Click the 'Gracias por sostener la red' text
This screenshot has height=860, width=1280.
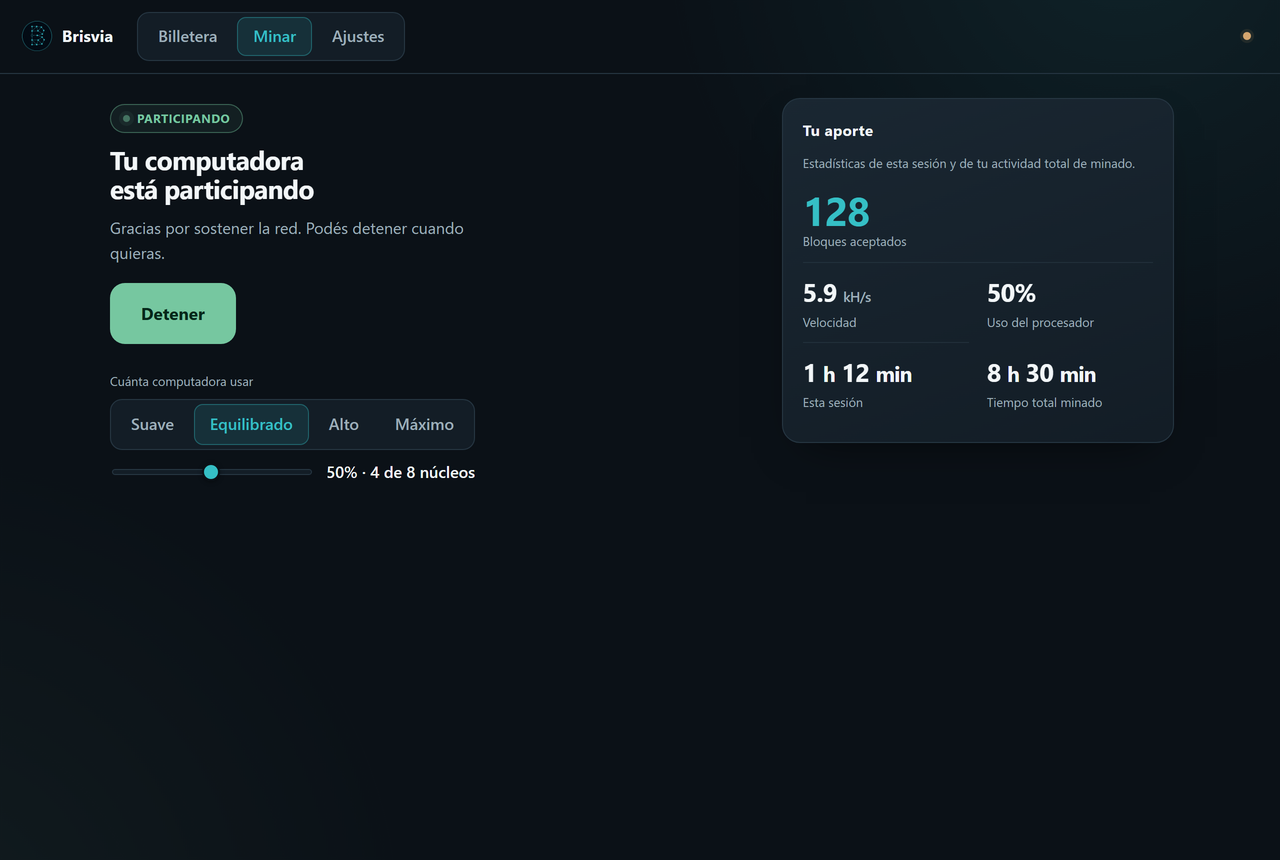[x=287, y=241]
